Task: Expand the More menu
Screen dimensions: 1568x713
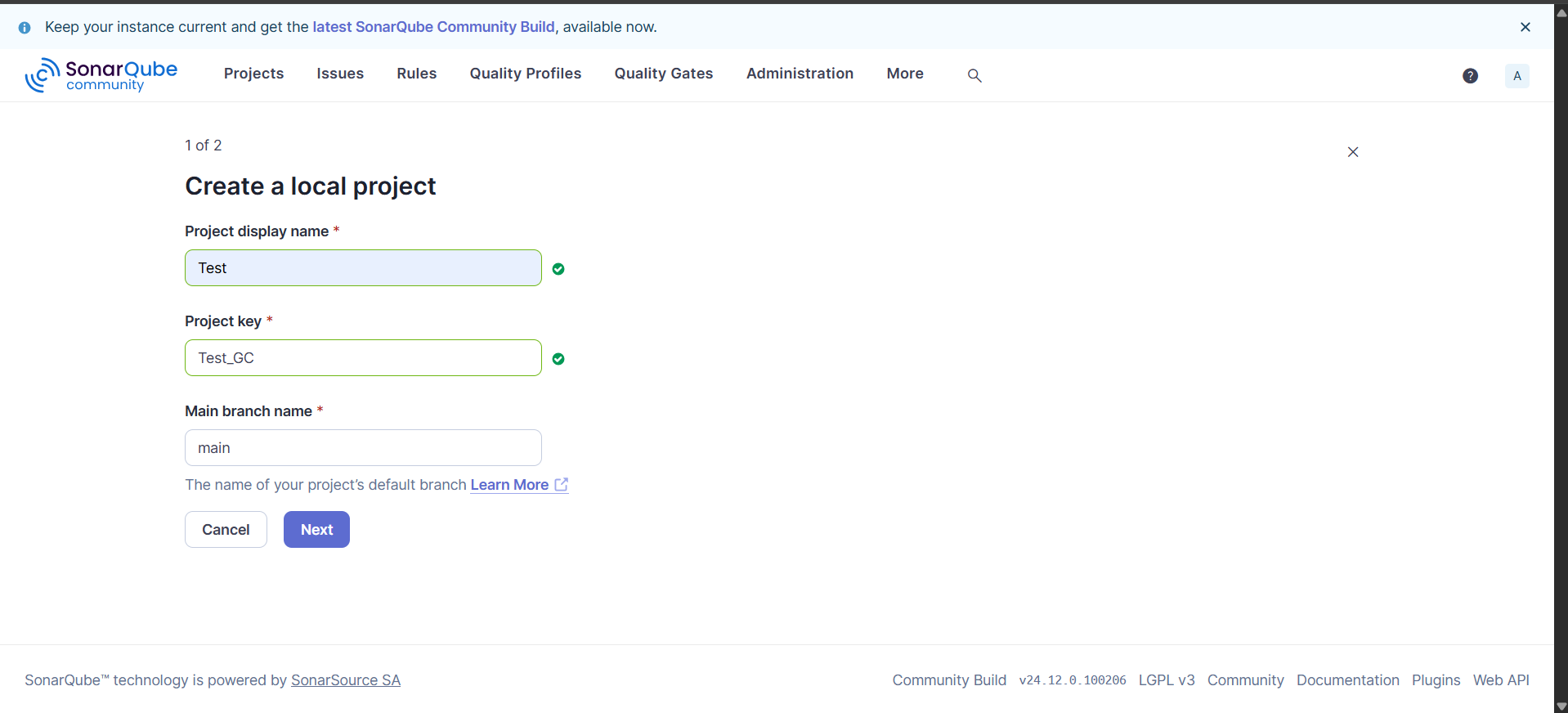Action: pos(905,74)
